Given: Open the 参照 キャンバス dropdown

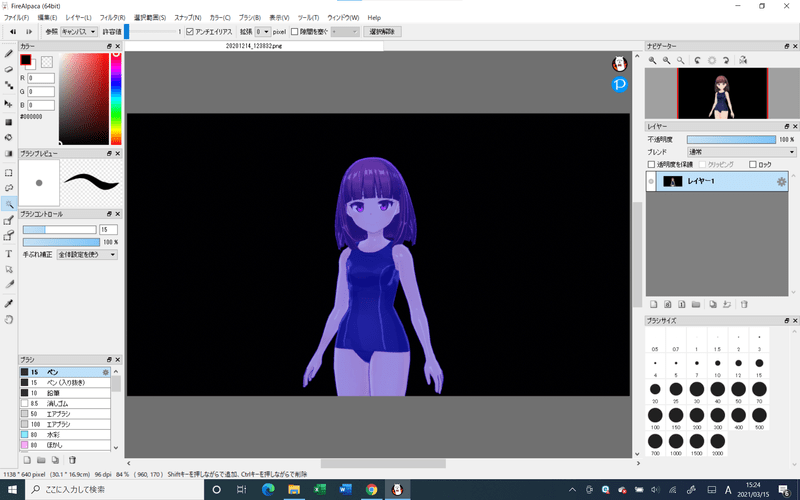Looking at the screenshot, I should coord(80,32).
